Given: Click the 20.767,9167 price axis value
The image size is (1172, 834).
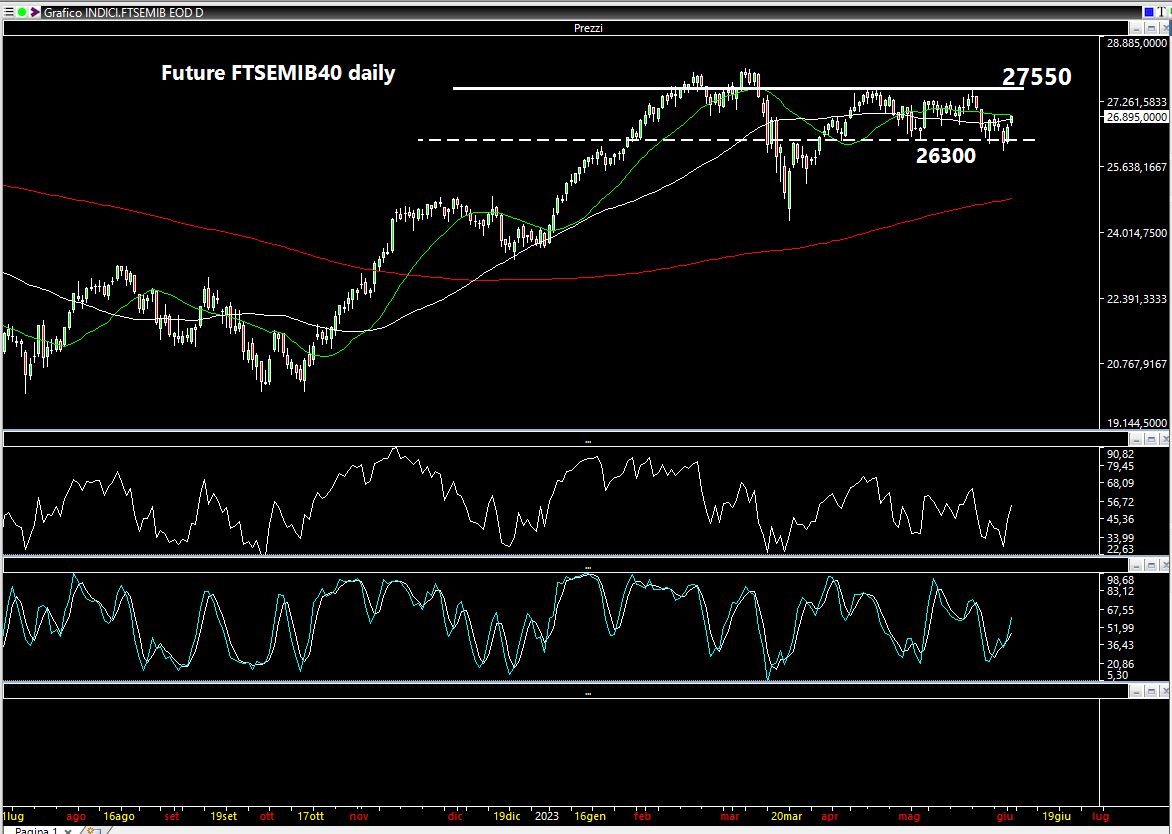Looking at the screenshot, I should [x=1136, y=364].
